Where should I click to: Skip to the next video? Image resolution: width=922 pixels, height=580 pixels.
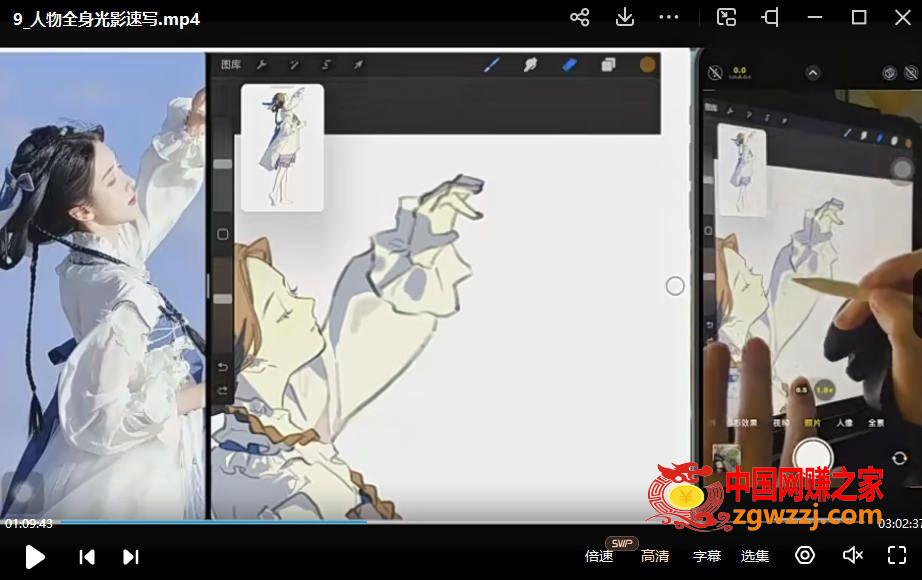point(131,556)
